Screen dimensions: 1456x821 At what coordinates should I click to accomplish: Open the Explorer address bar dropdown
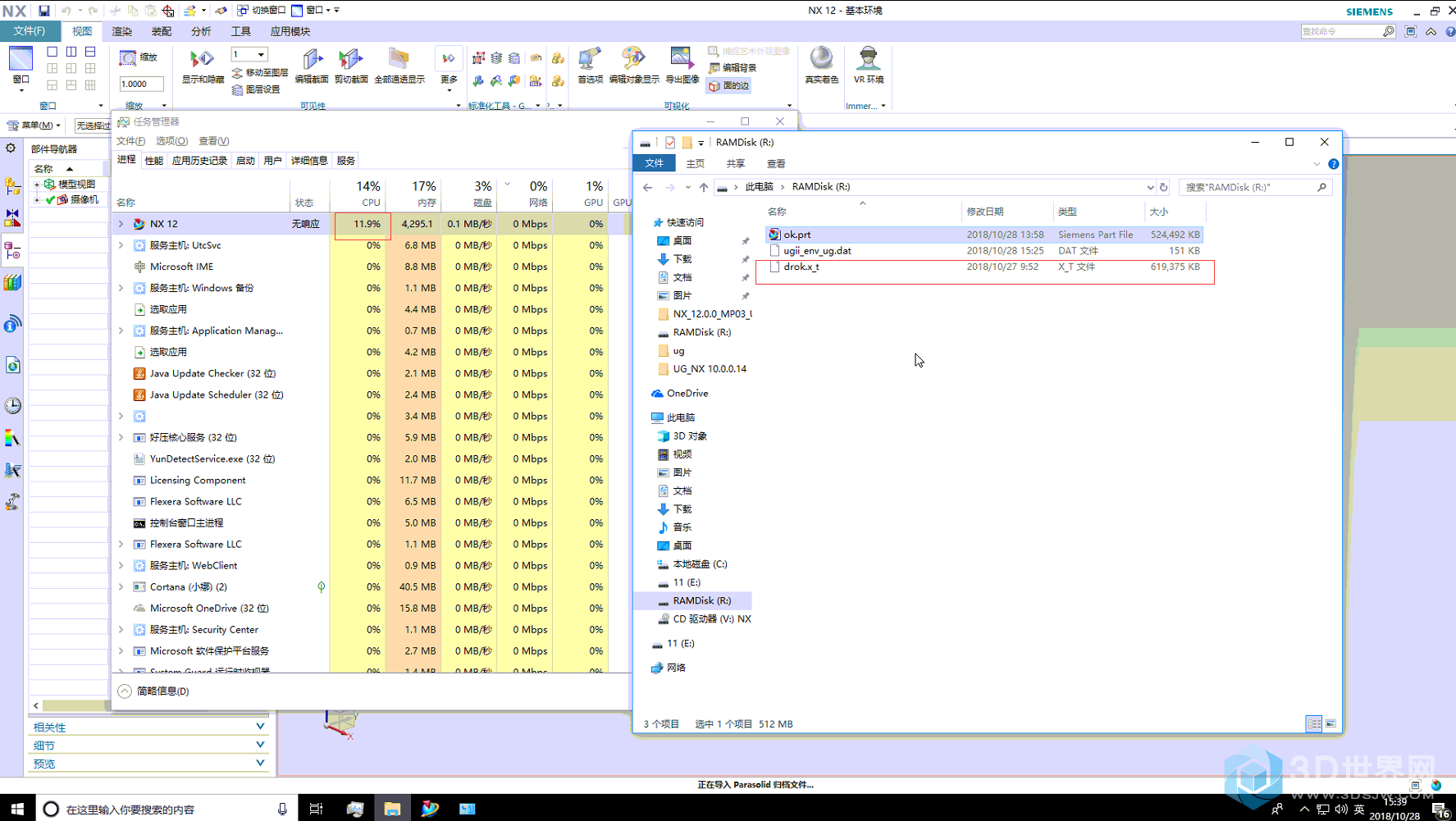click(1149, 187)
